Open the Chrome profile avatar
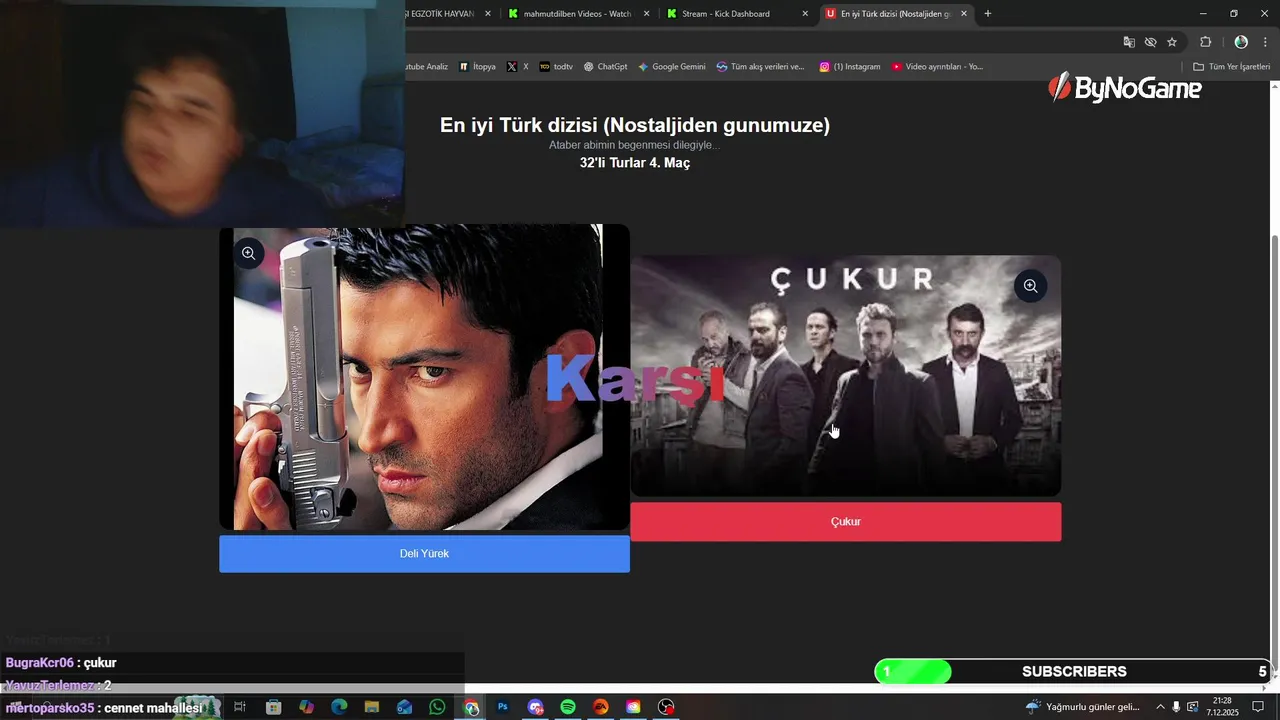1280x720 pixels. coord(1241,42)
